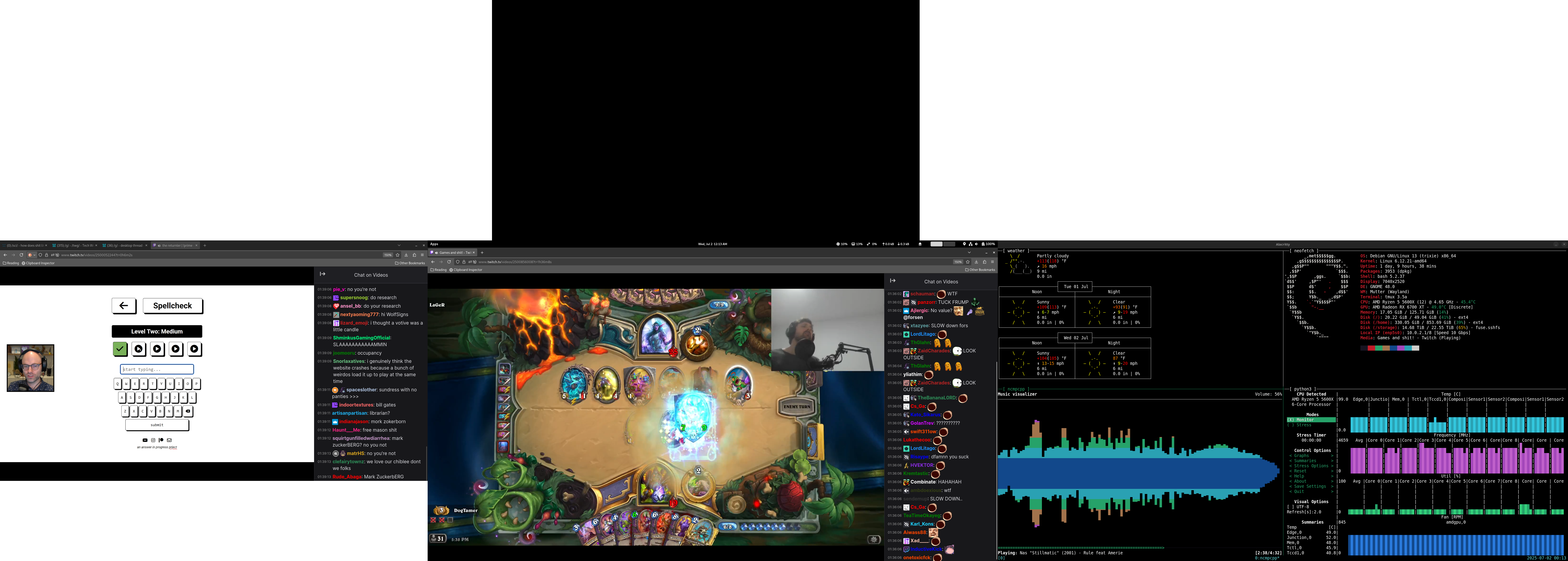The height and width of the screenshot is (561, 1568).
Task: Expand the Summaries menu in s-tui
Action: (x=1311, y=461)
